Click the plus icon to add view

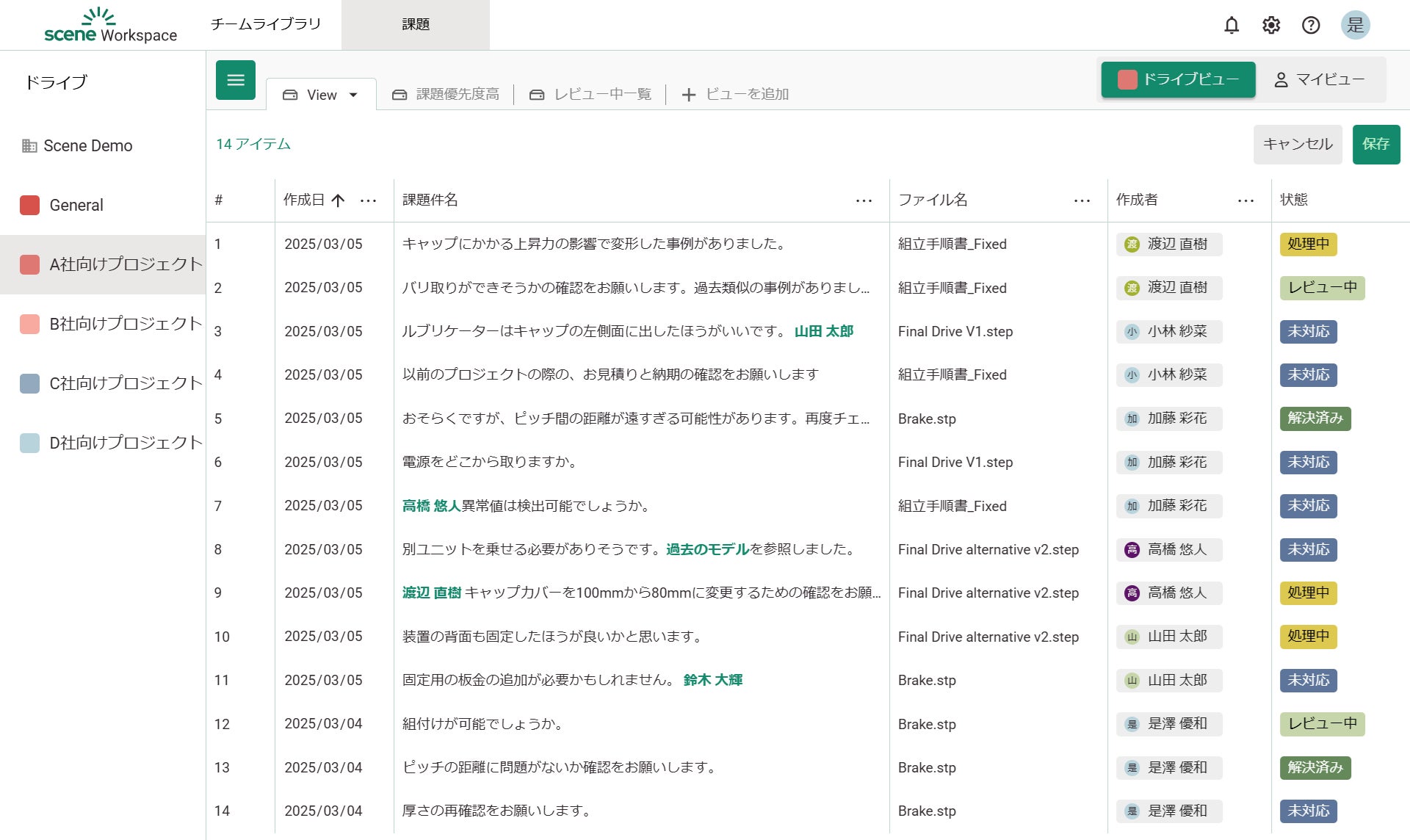688,95
